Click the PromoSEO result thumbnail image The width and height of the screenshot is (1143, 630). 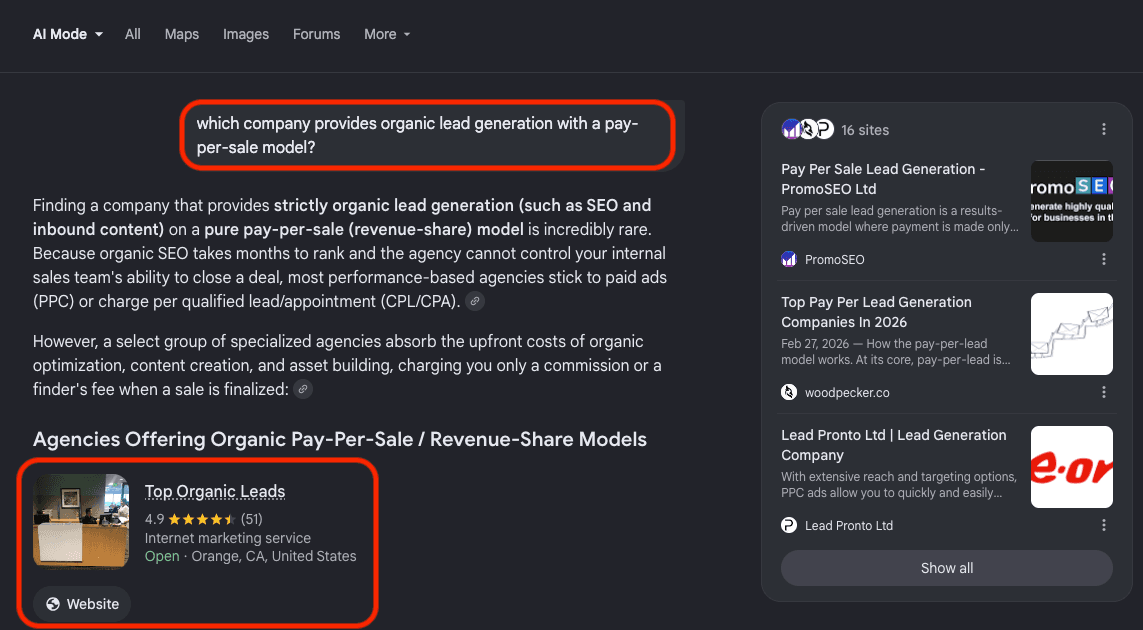click(1072, 201)
